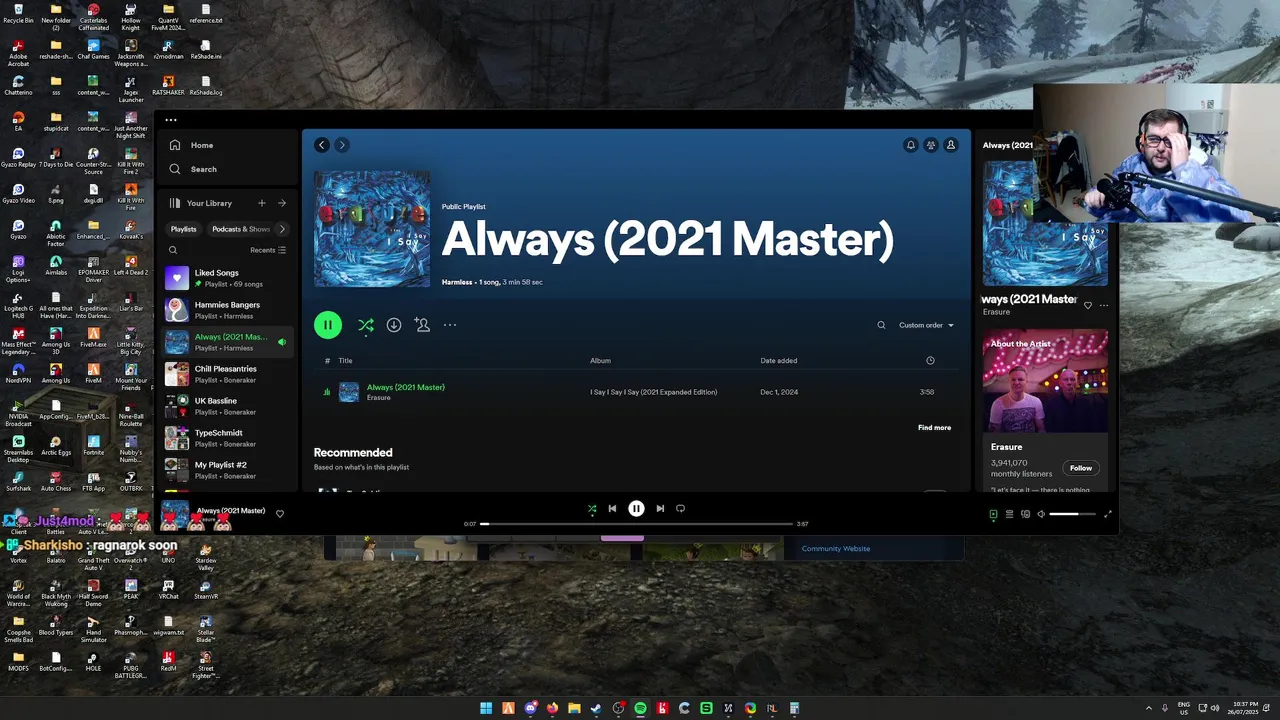The image size is (1280, 720).
Task: Open the Always (2021 Master) track title link
Action: click(x=406, y=387)
